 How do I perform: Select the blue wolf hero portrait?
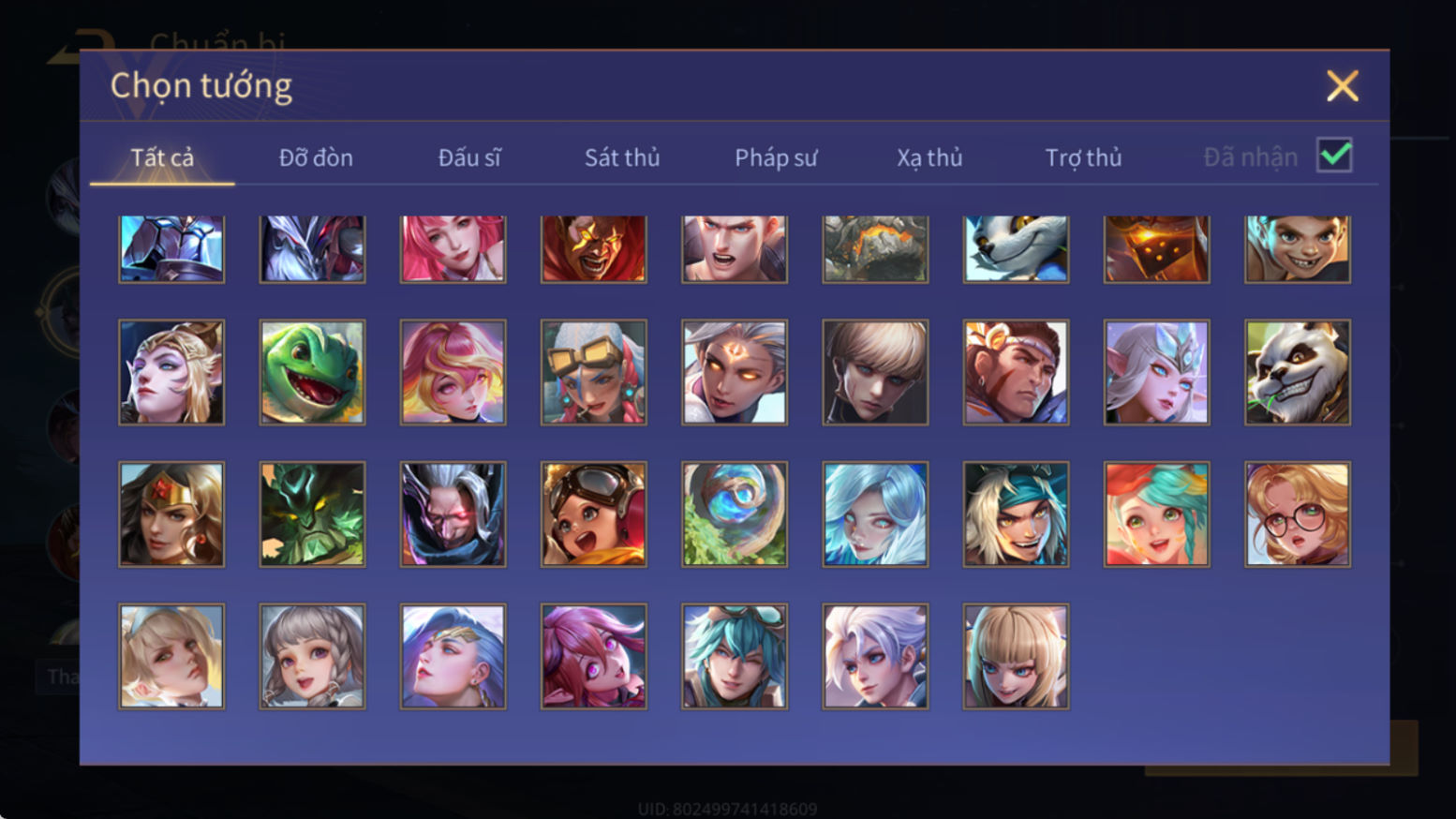click(1016, 249)
